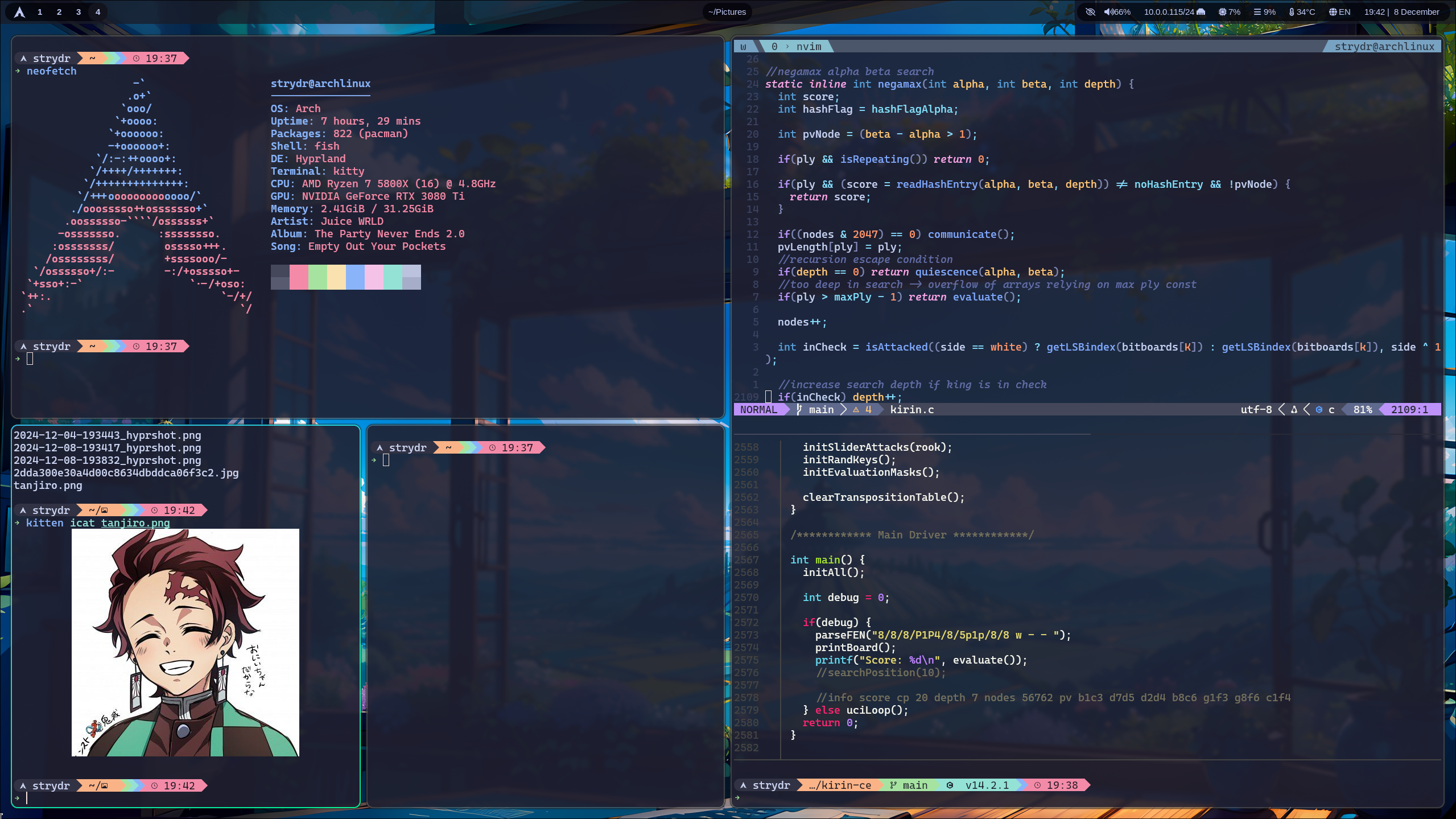
Task: Click the memory usage indicator showing 9%
Action: [1264, 12]
